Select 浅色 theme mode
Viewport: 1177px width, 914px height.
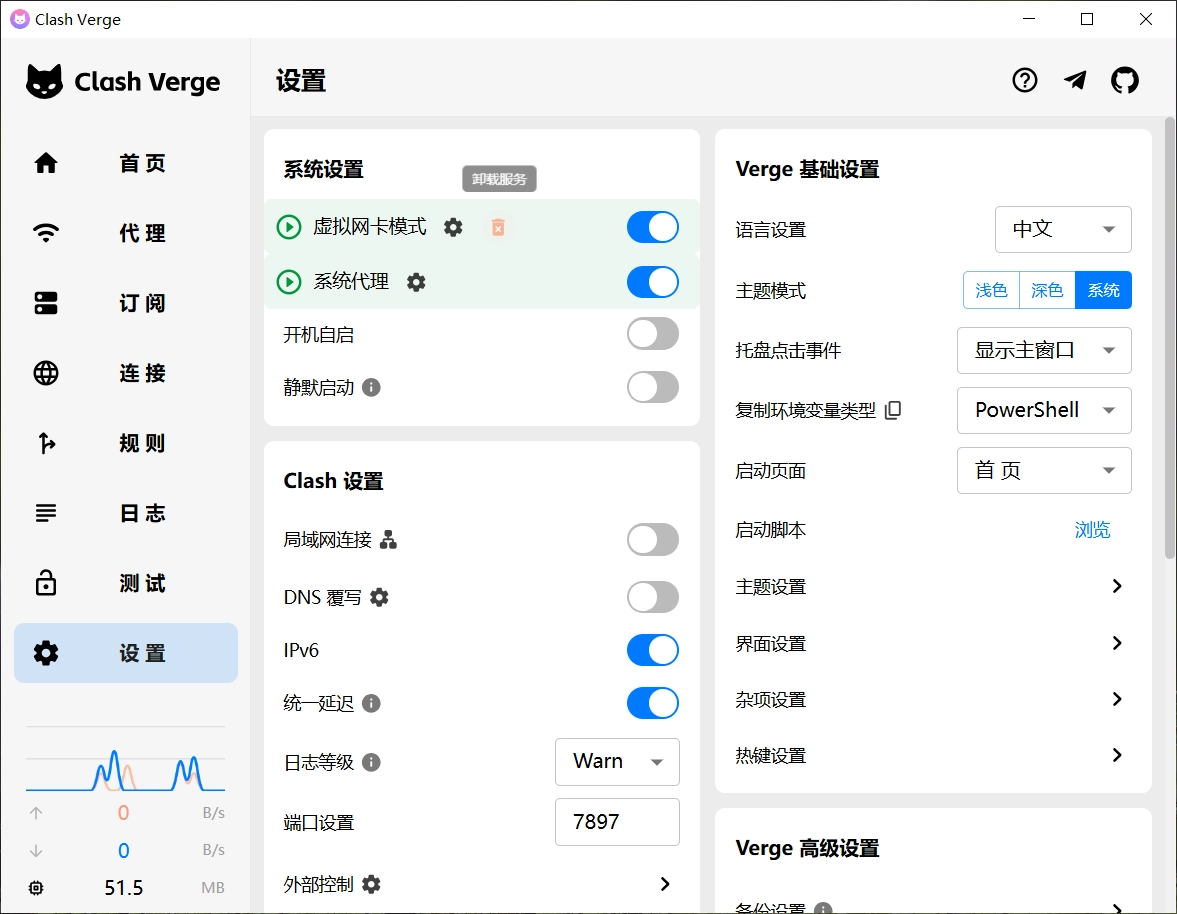coord(991,290)
